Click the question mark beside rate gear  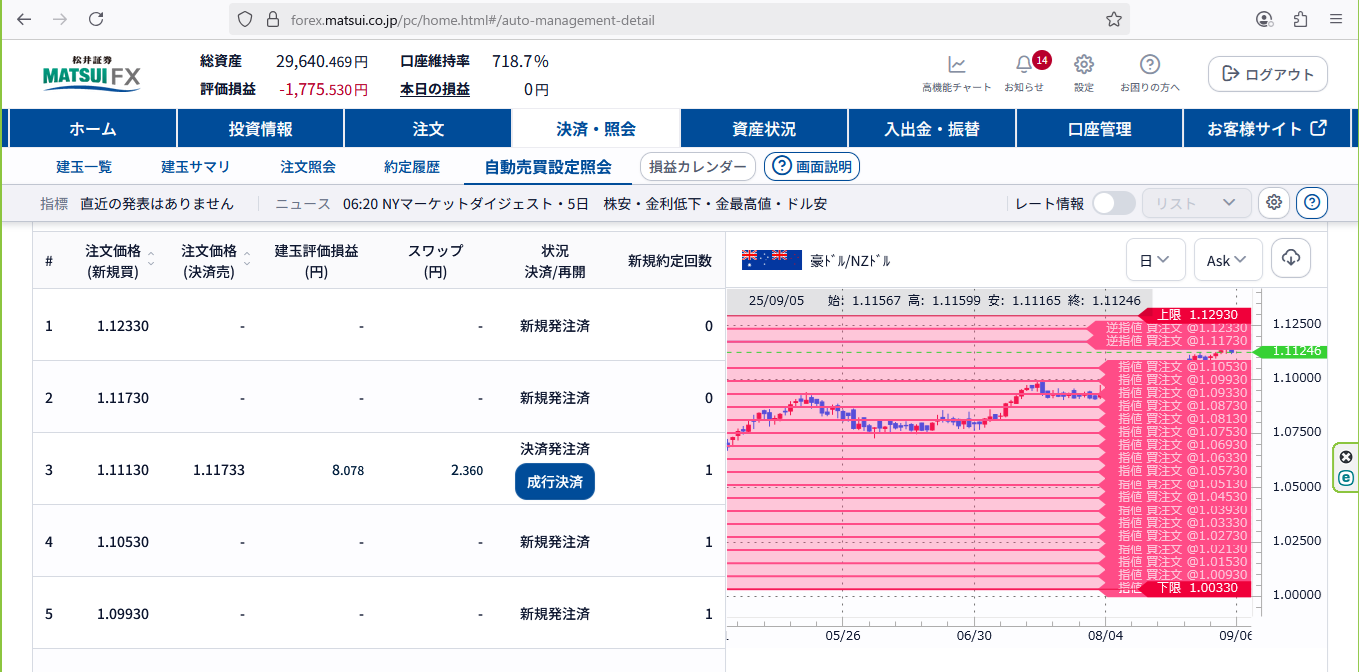pos(1312,203)
